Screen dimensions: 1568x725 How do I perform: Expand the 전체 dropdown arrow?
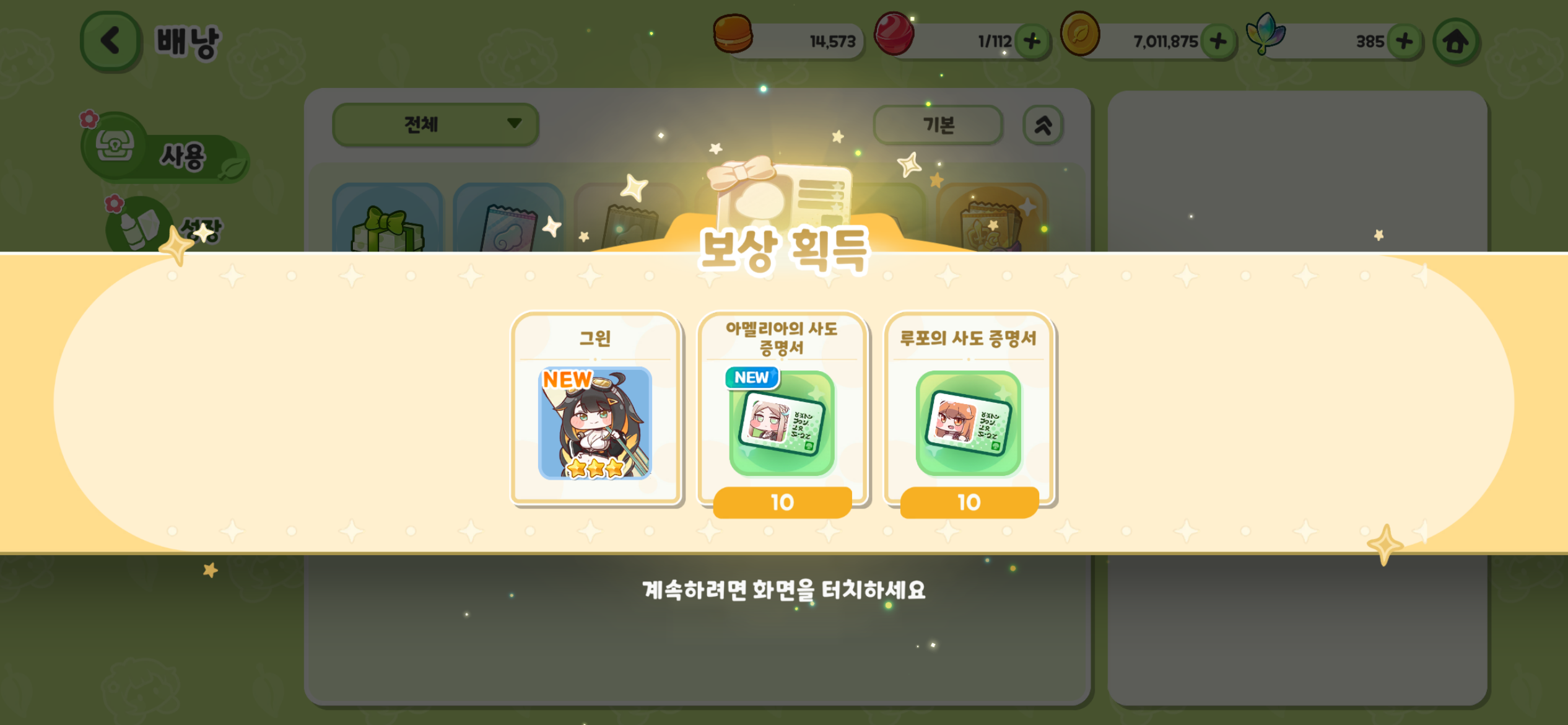click(x=514, y=123)
